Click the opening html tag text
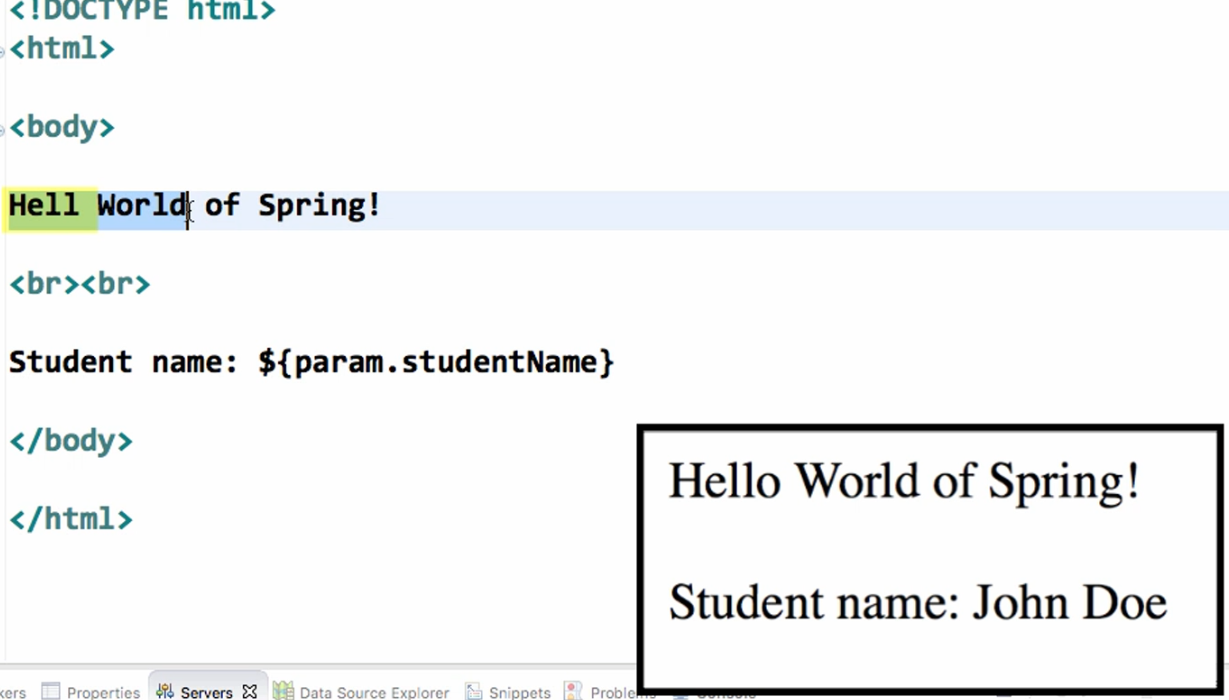Image resolution: width=1229 pixels, height=700 pixels. click(62, 48)
